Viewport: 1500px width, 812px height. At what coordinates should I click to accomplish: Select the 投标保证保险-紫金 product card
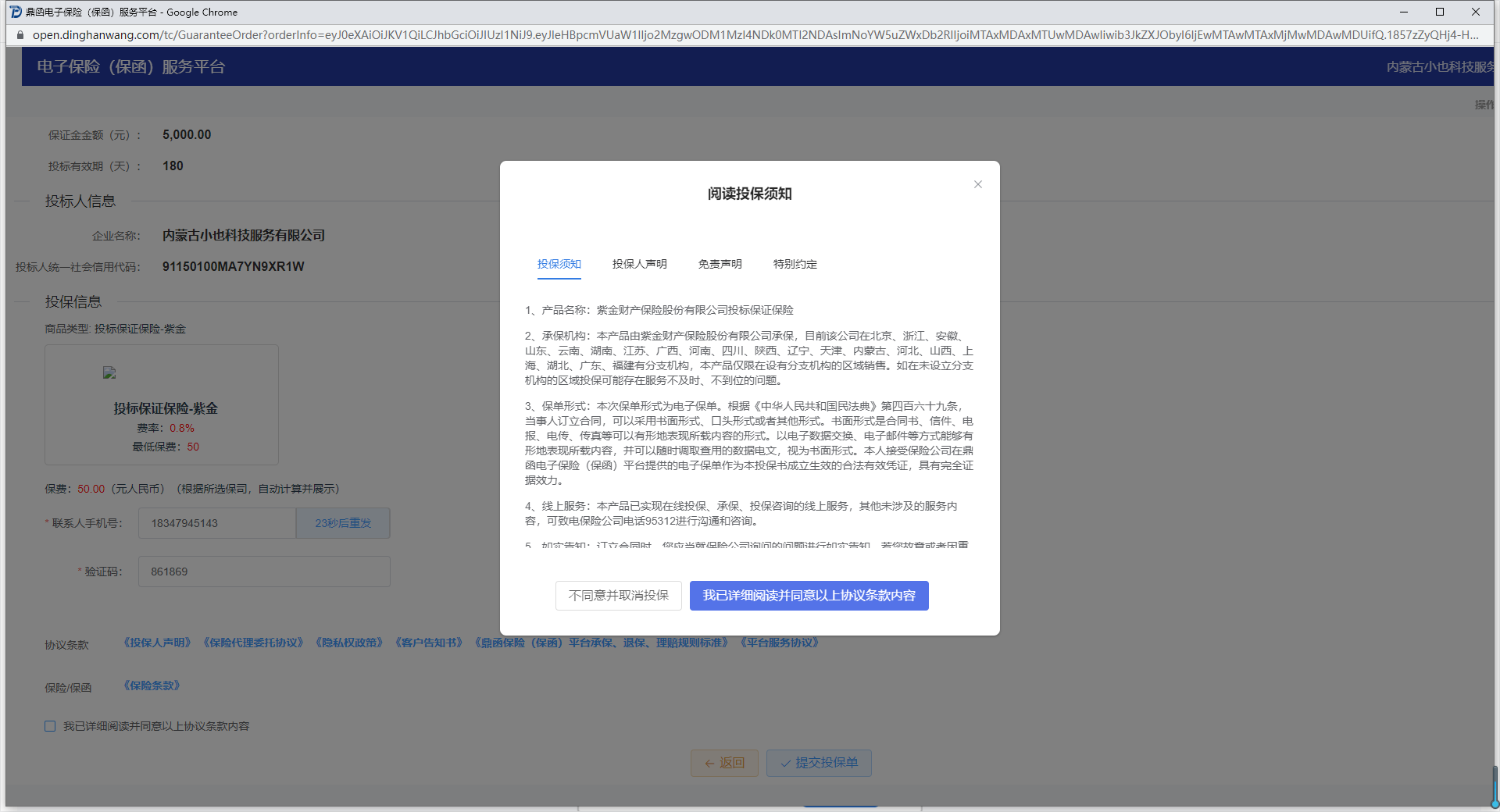tap(162, 404)
